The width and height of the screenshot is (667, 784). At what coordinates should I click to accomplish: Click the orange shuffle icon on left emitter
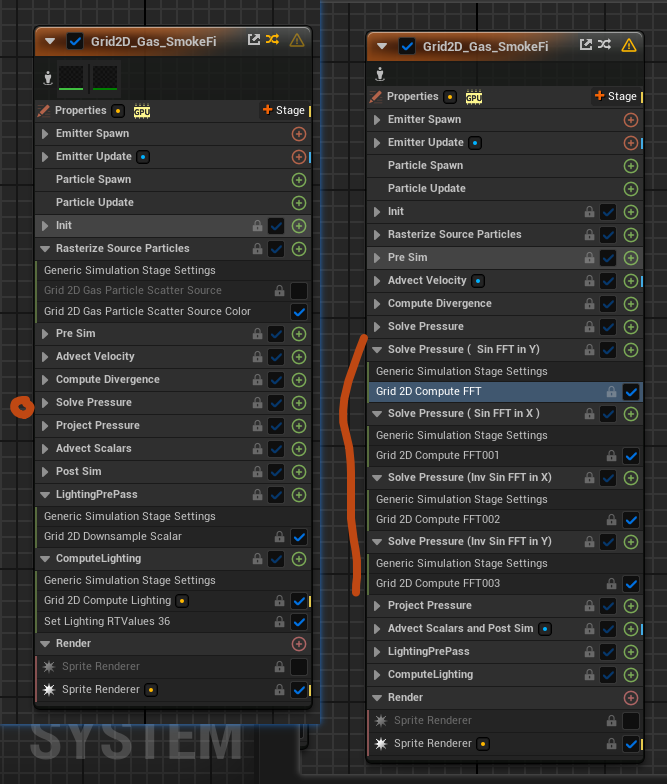tap(272, 40)
